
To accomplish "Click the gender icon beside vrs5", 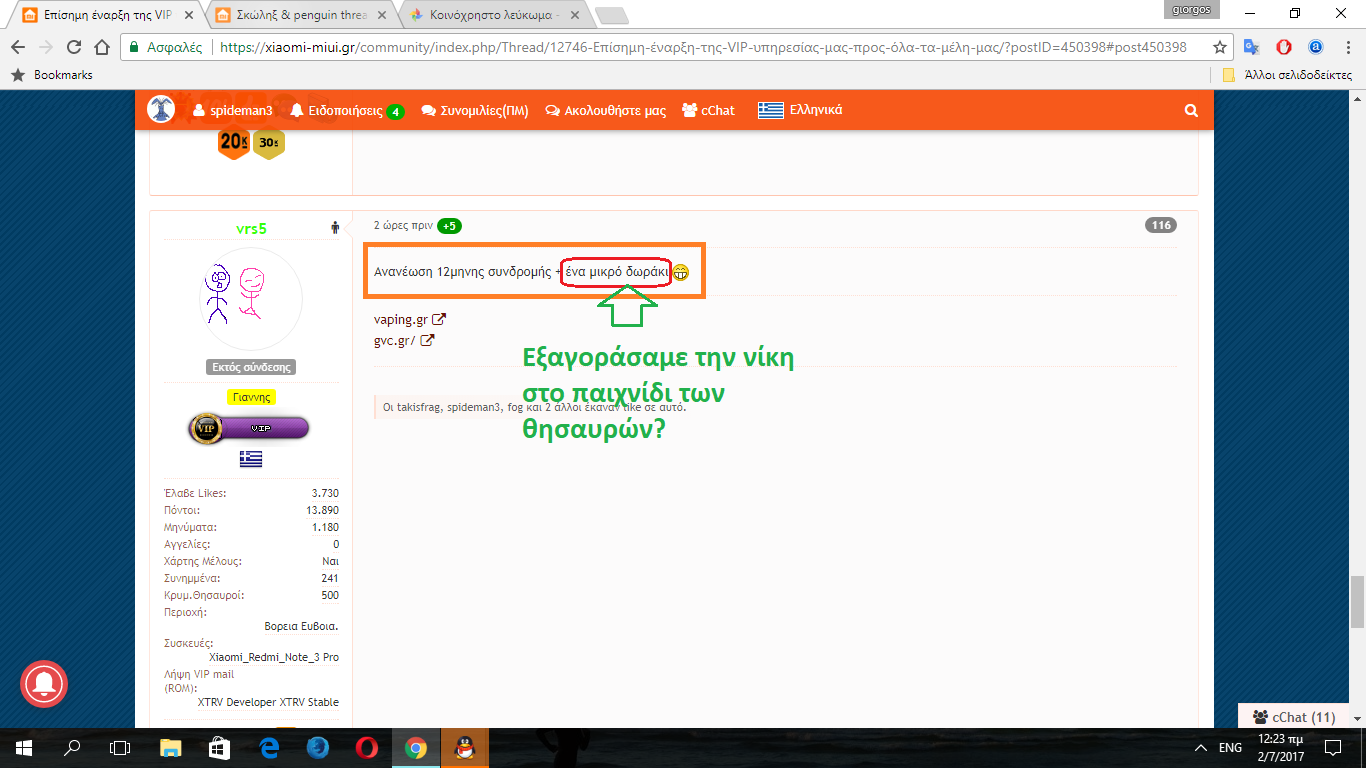I will (335, 228).
